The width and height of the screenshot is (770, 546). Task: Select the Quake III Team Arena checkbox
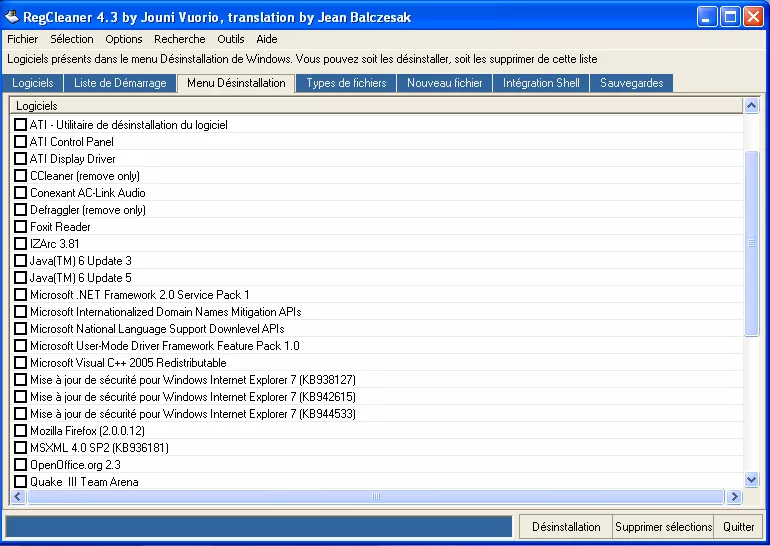pyautogui.click(x=21, y=482)
